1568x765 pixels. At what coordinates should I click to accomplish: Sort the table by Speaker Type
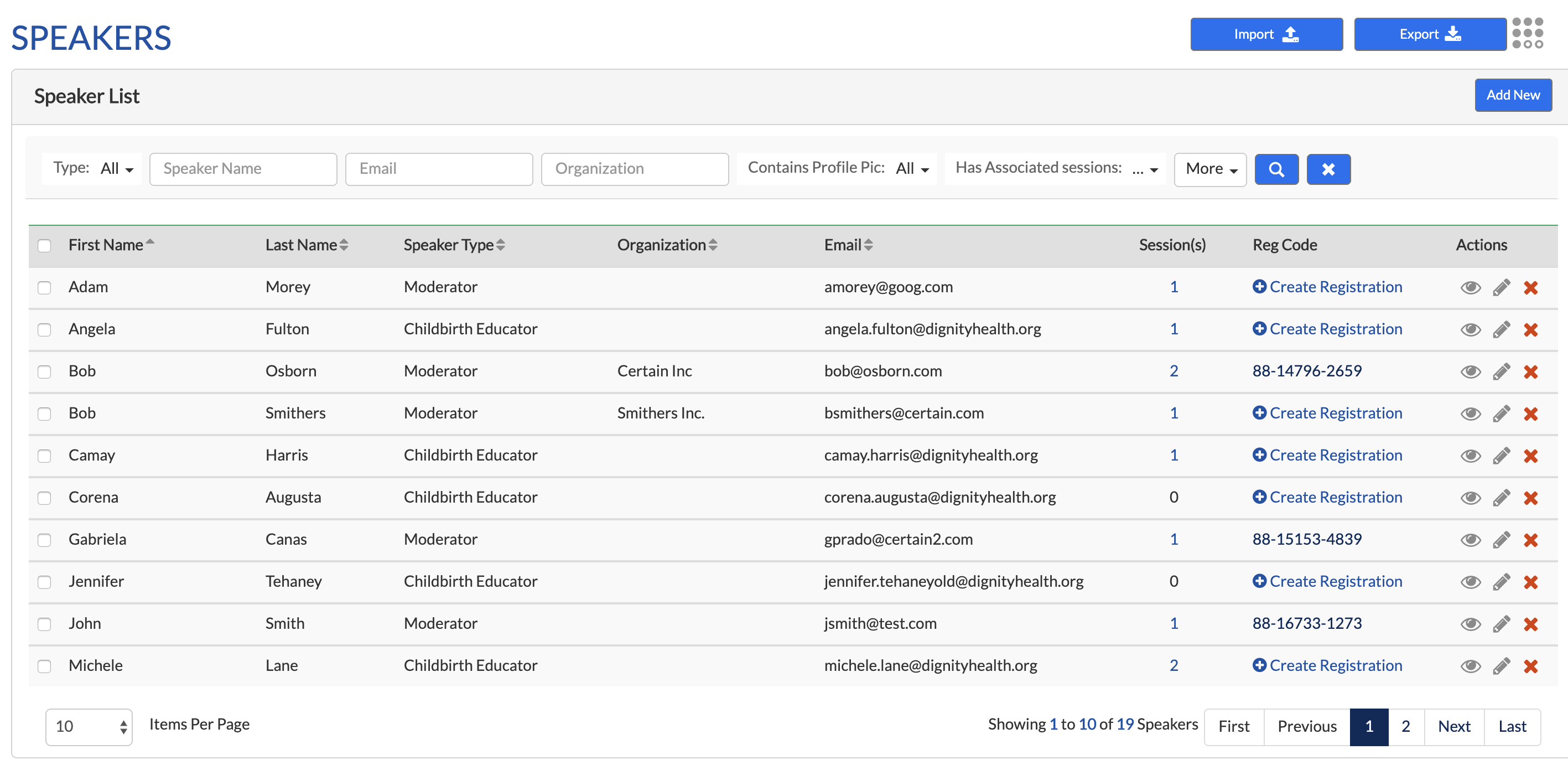454,245
